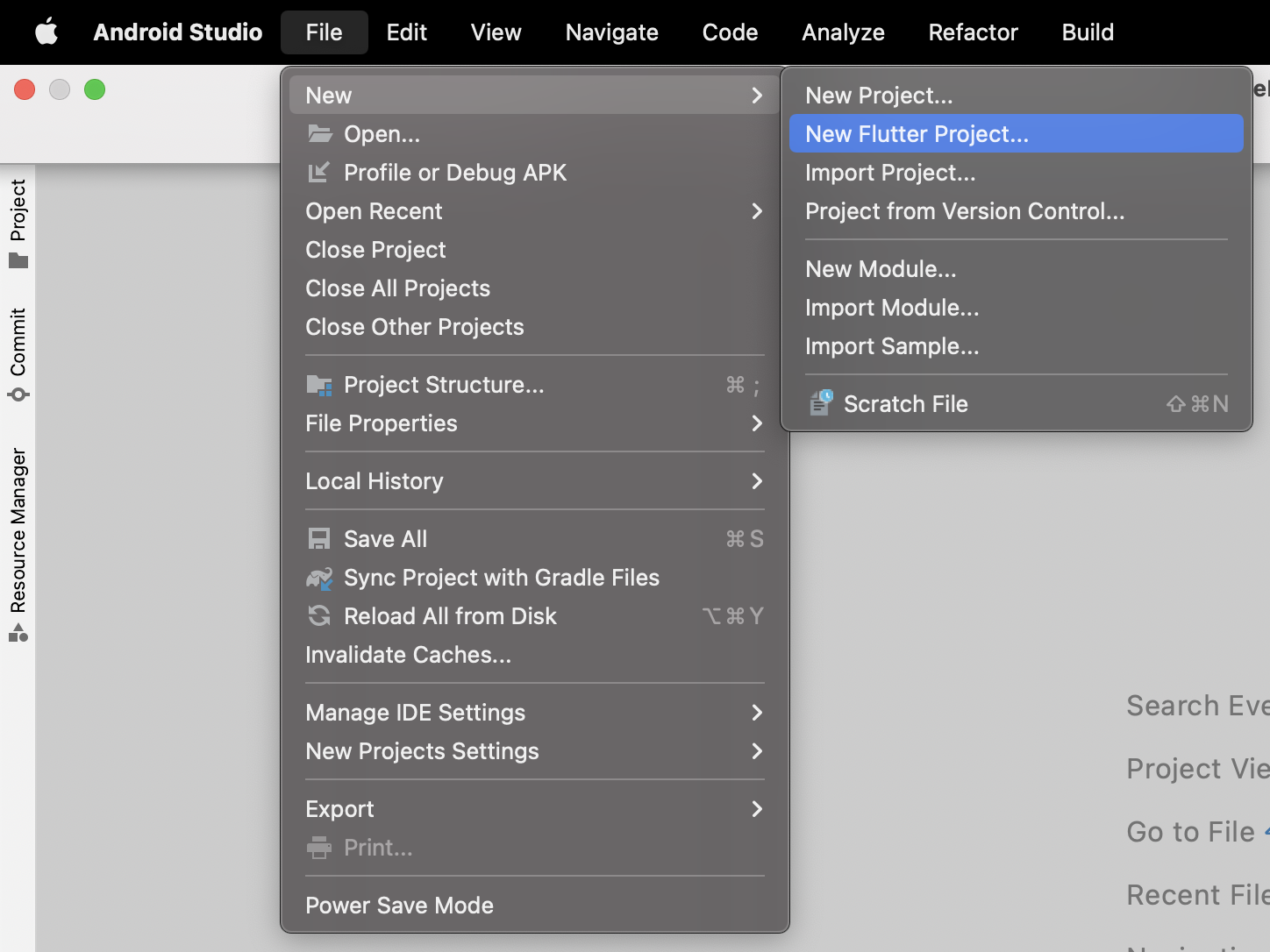This screenshot has width=1270, height=952.
Task: Expand the Manage IDE Settings arrow
Action: tap(757, 713)
